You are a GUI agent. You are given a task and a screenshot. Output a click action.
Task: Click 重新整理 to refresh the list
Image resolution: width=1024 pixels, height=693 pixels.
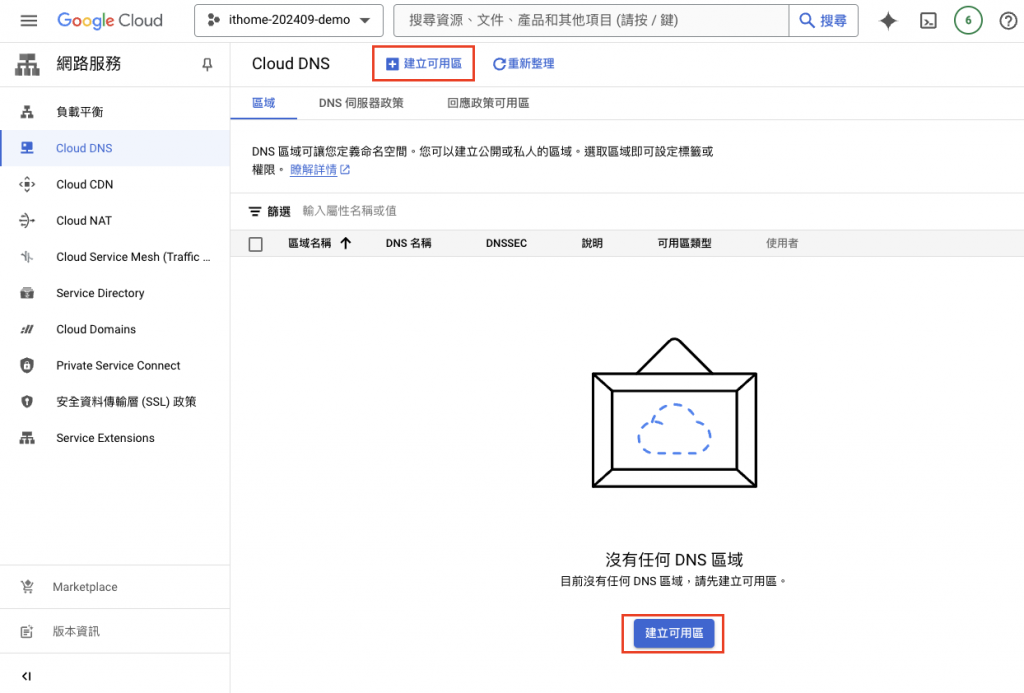click(523, 63)
